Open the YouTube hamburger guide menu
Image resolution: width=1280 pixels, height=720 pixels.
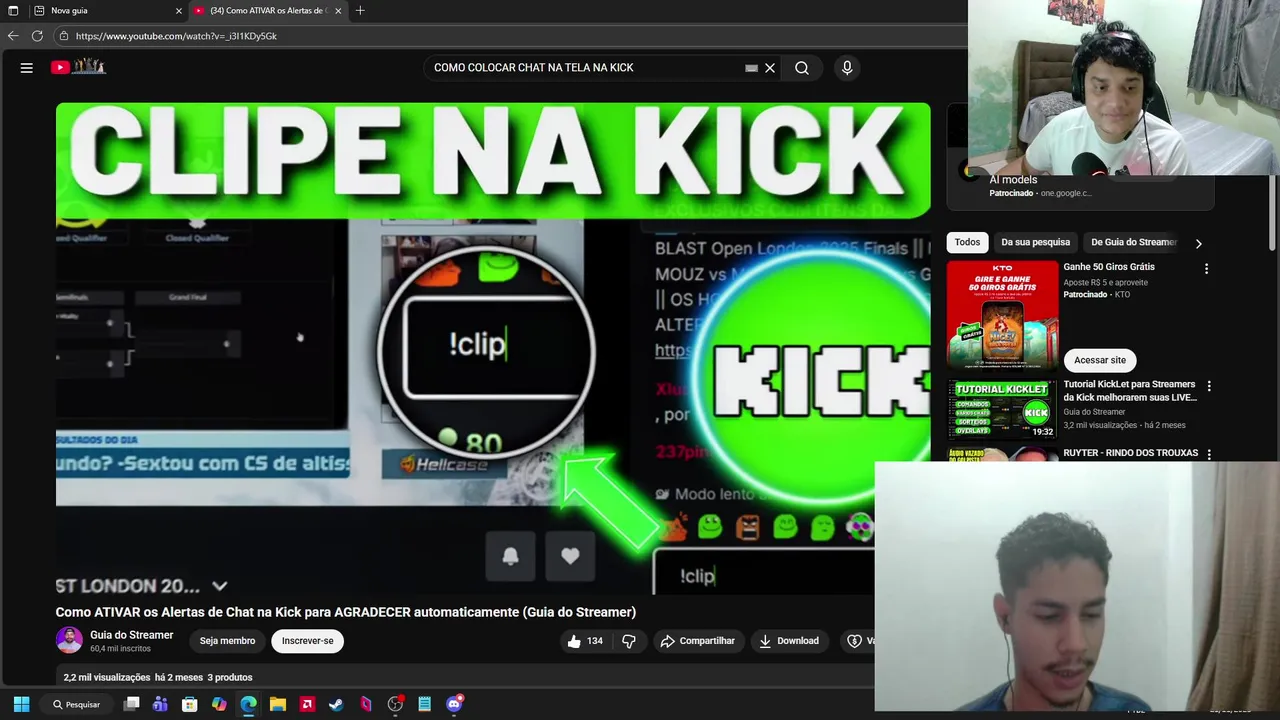coord(27,68)
